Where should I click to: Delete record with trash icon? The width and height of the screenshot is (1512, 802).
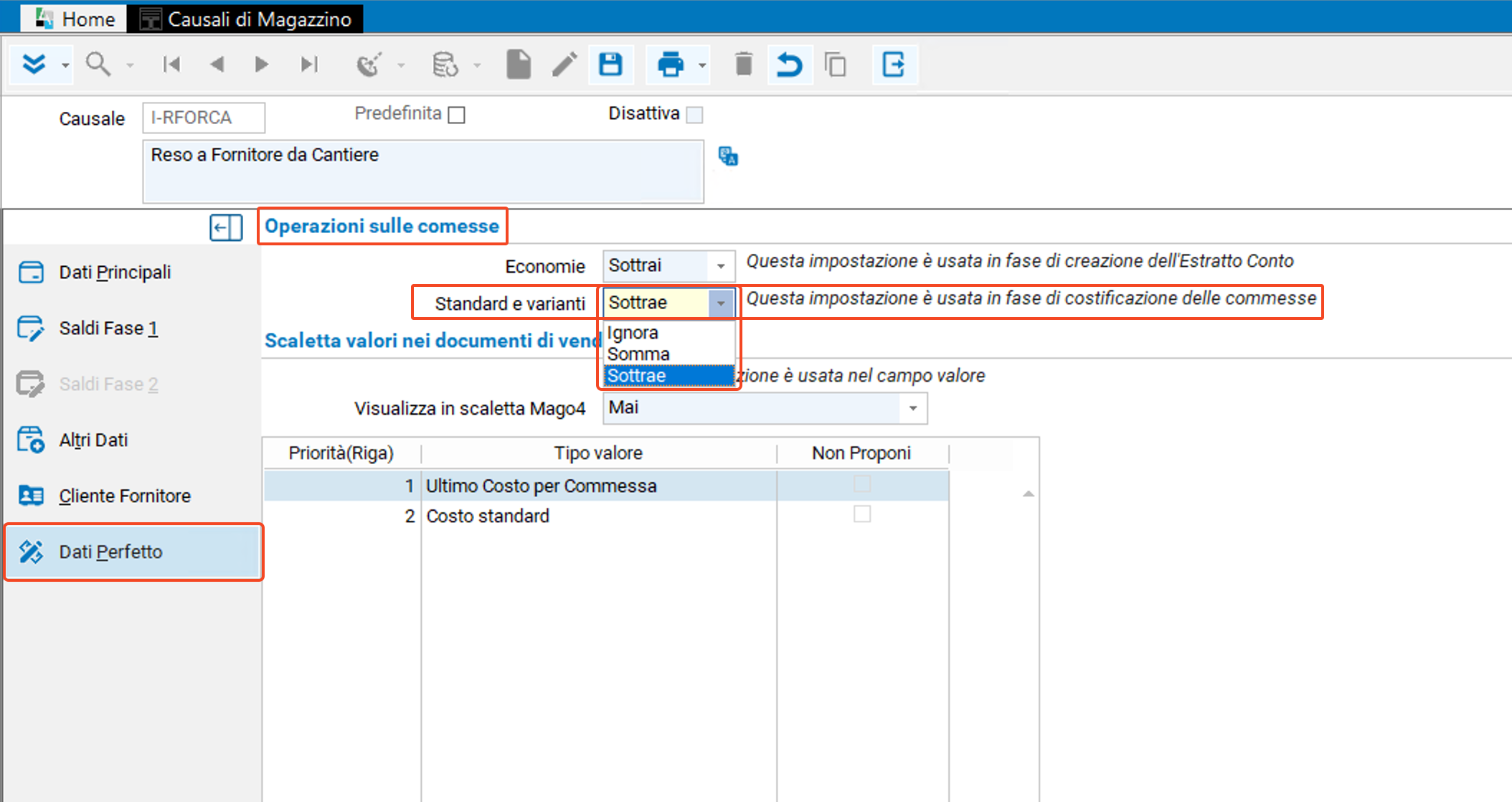[744, 65]
